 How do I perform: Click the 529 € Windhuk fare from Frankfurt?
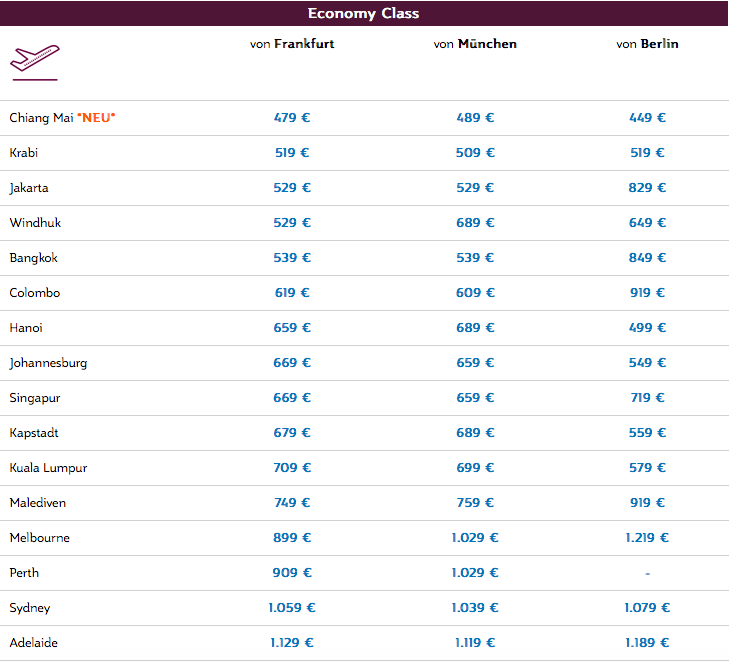292,223
